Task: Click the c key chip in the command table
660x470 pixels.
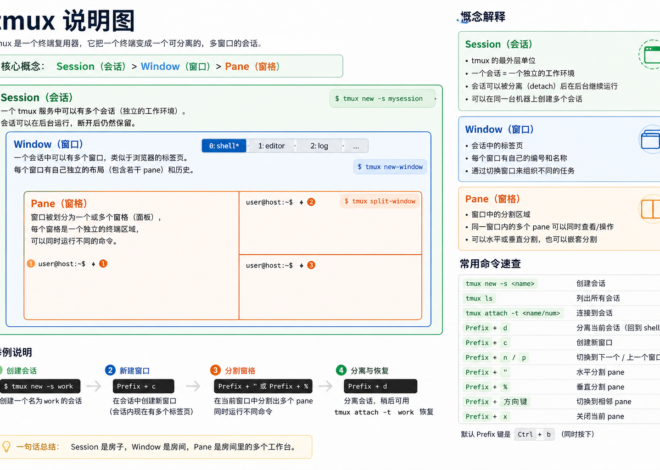Action: [505, 343]
